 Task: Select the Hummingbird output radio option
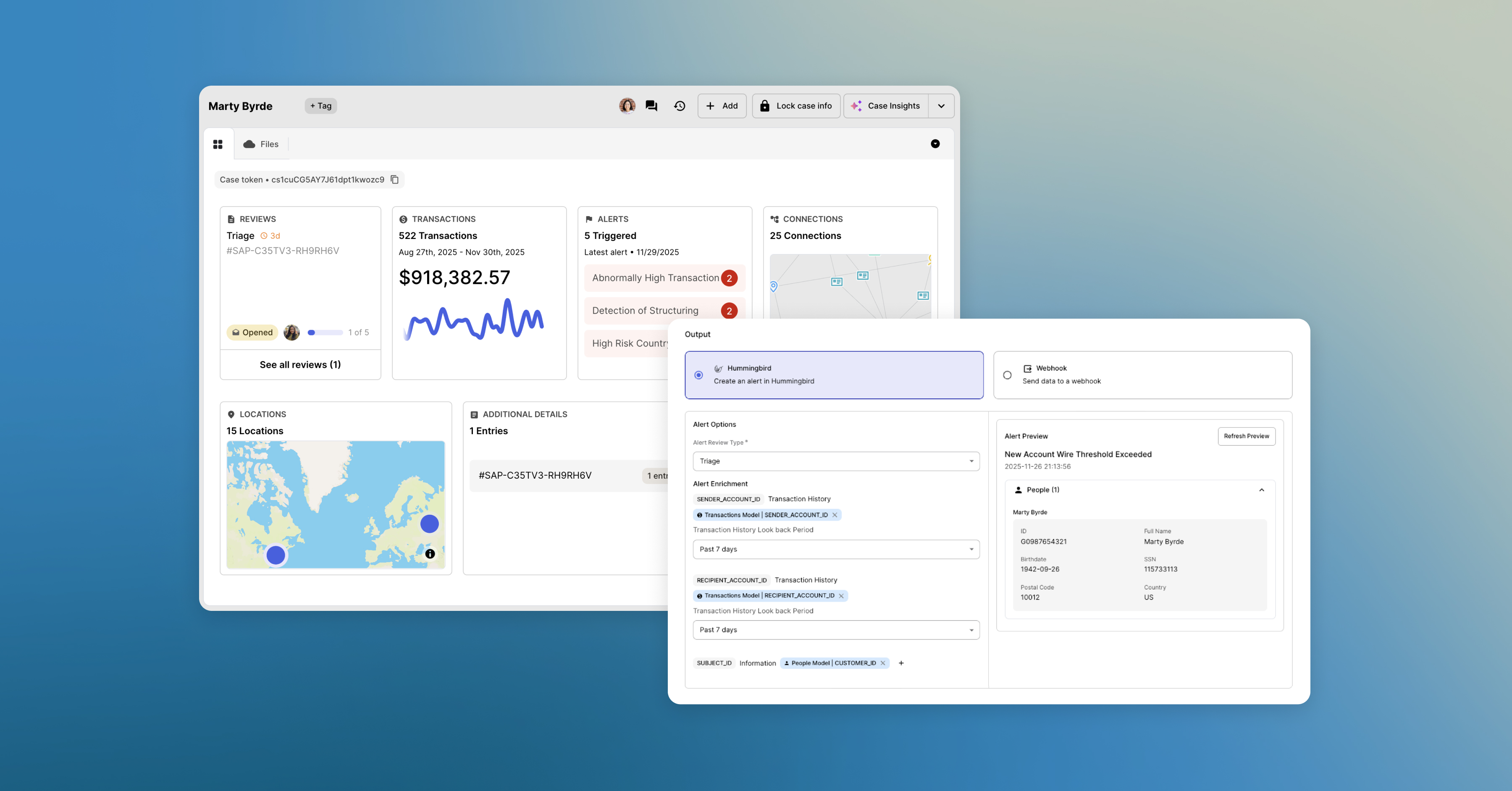pyautogui.click(x=698, y=375)
